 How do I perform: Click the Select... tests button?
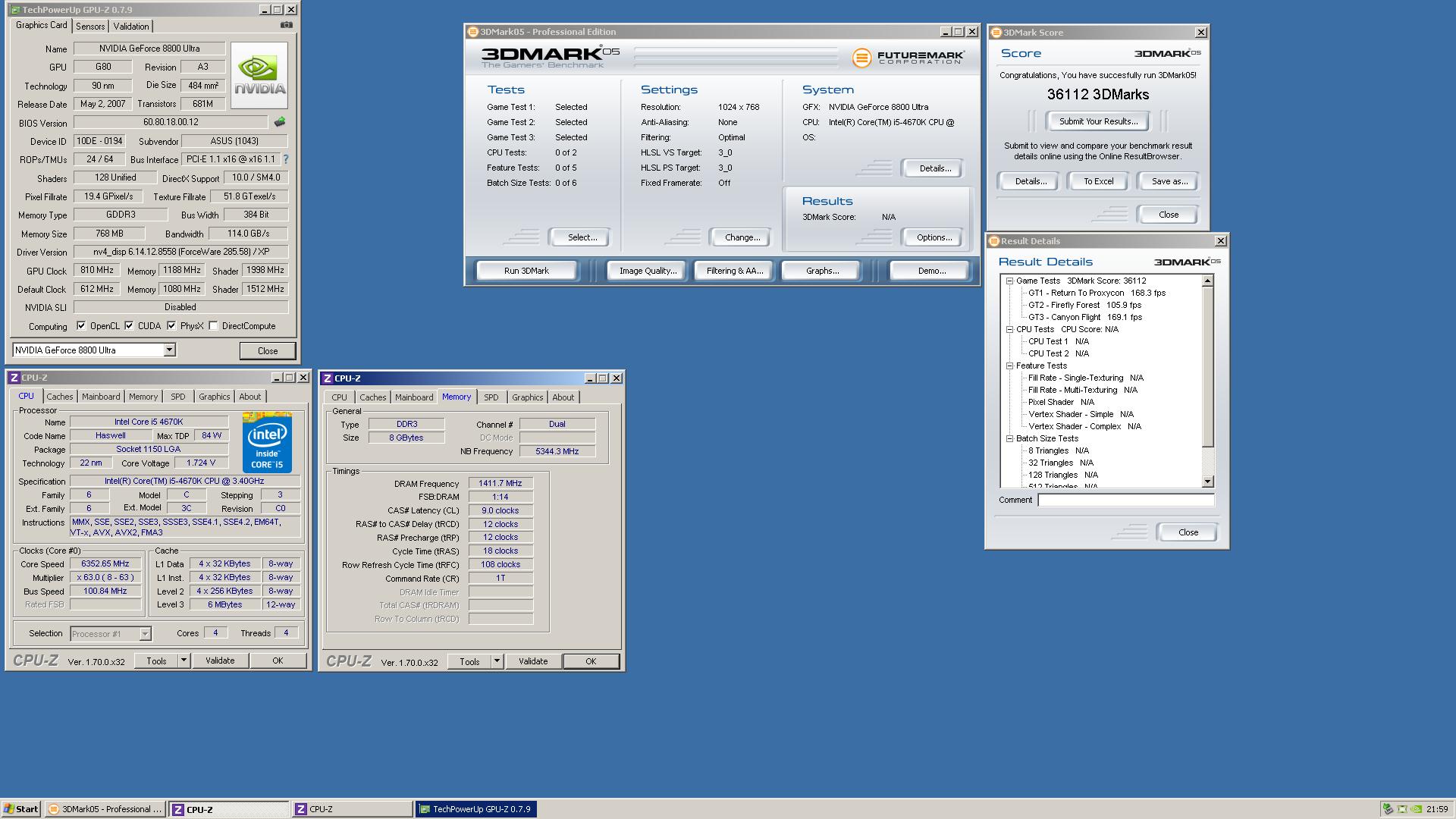(582, 237)
